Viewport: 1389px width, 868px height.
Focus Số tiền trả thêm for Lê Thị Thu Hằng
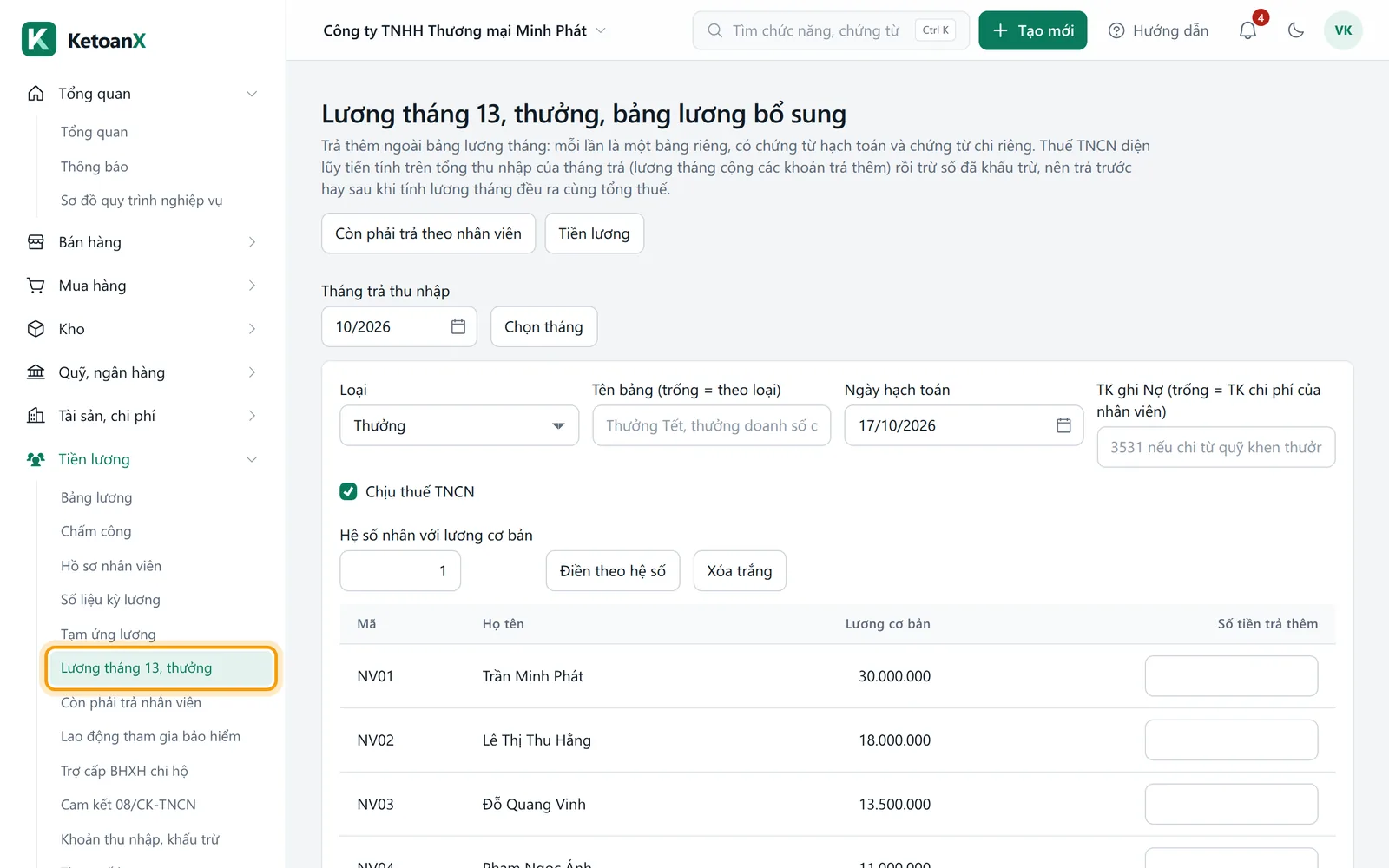point(1231,740)
